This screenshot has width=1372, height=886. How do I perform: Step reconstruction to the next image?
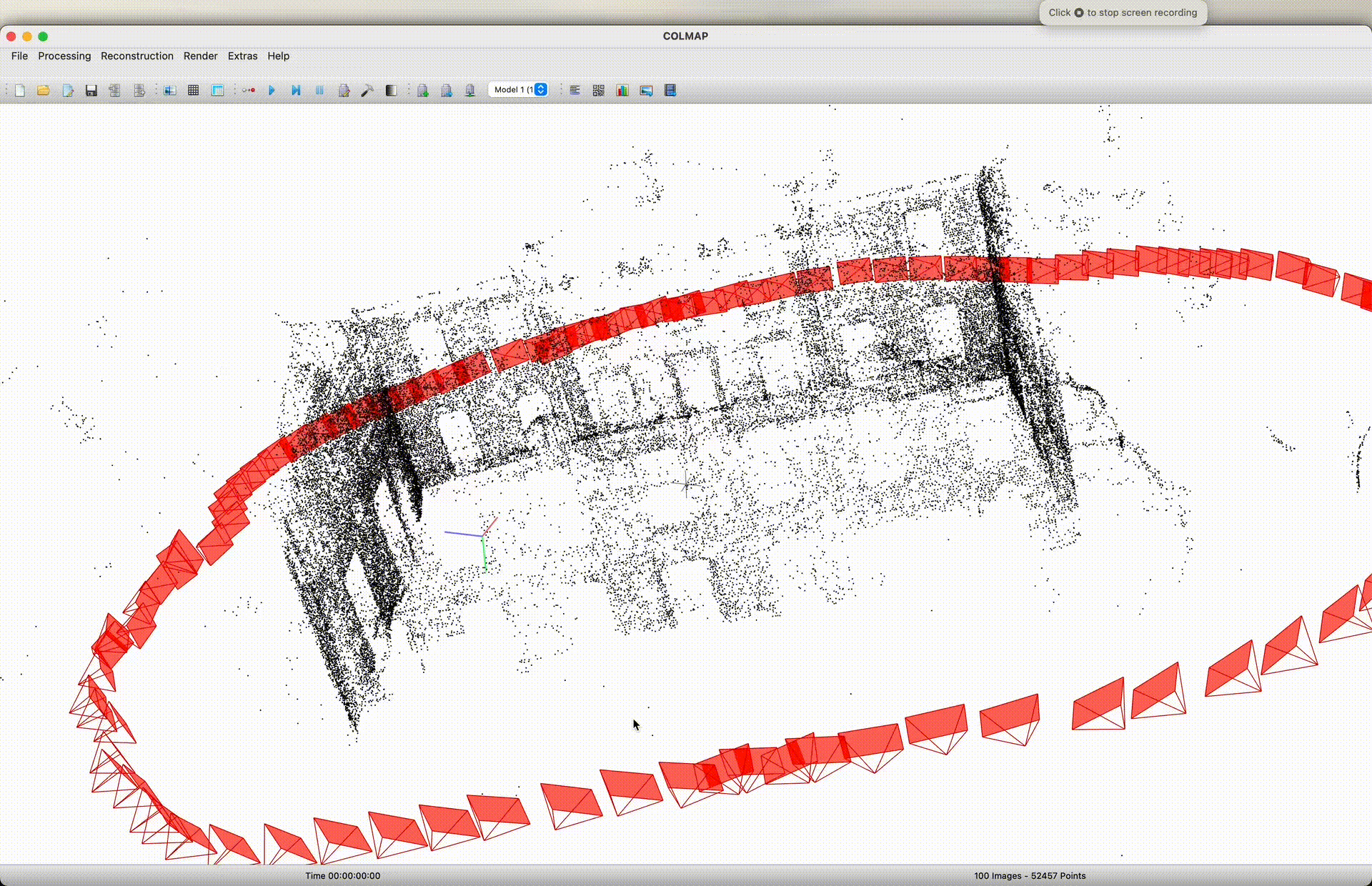(x=296, y=90)
